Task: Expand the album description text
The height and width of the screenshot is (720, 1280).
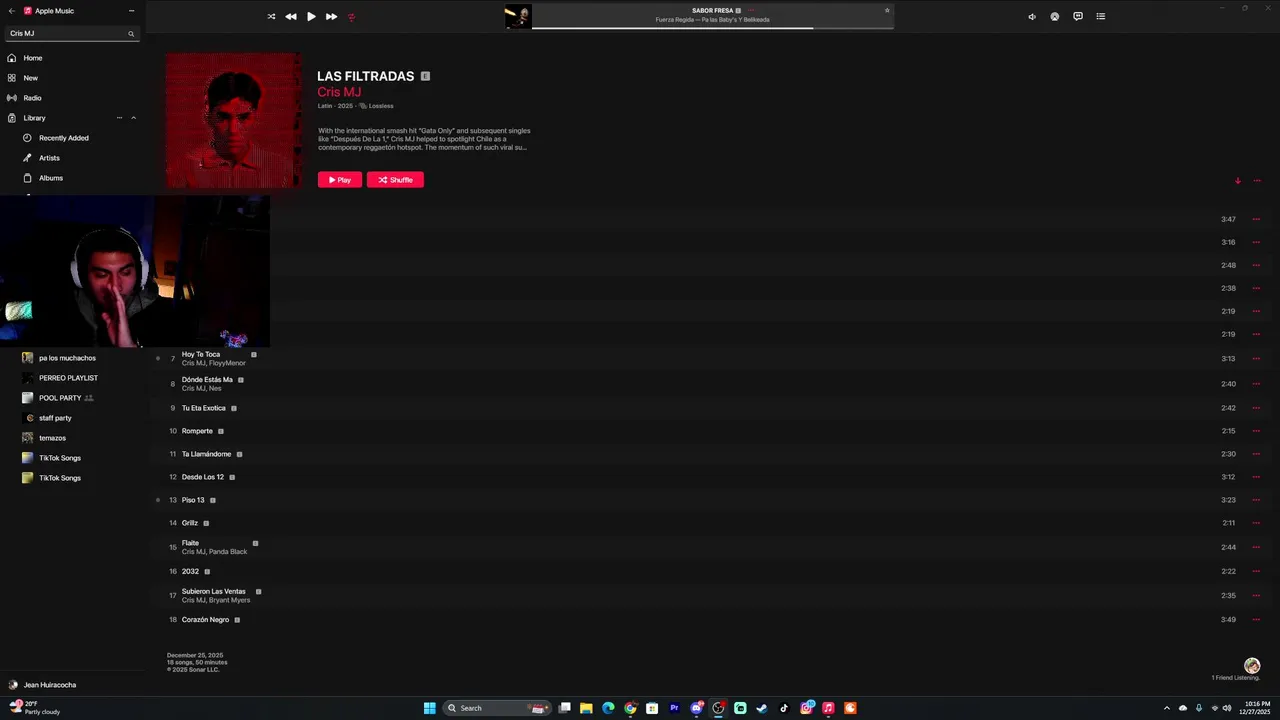Action: (x=425, y=139)
